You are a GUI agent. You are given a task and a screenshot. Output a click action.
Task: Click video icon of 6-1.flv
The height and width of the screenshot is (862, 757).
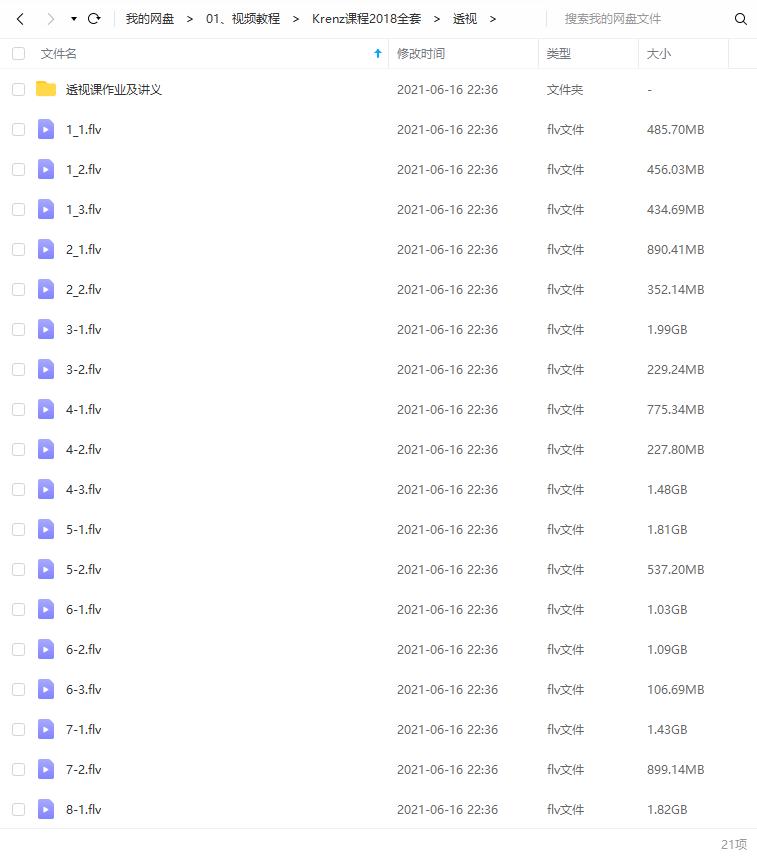coord(46,609)
